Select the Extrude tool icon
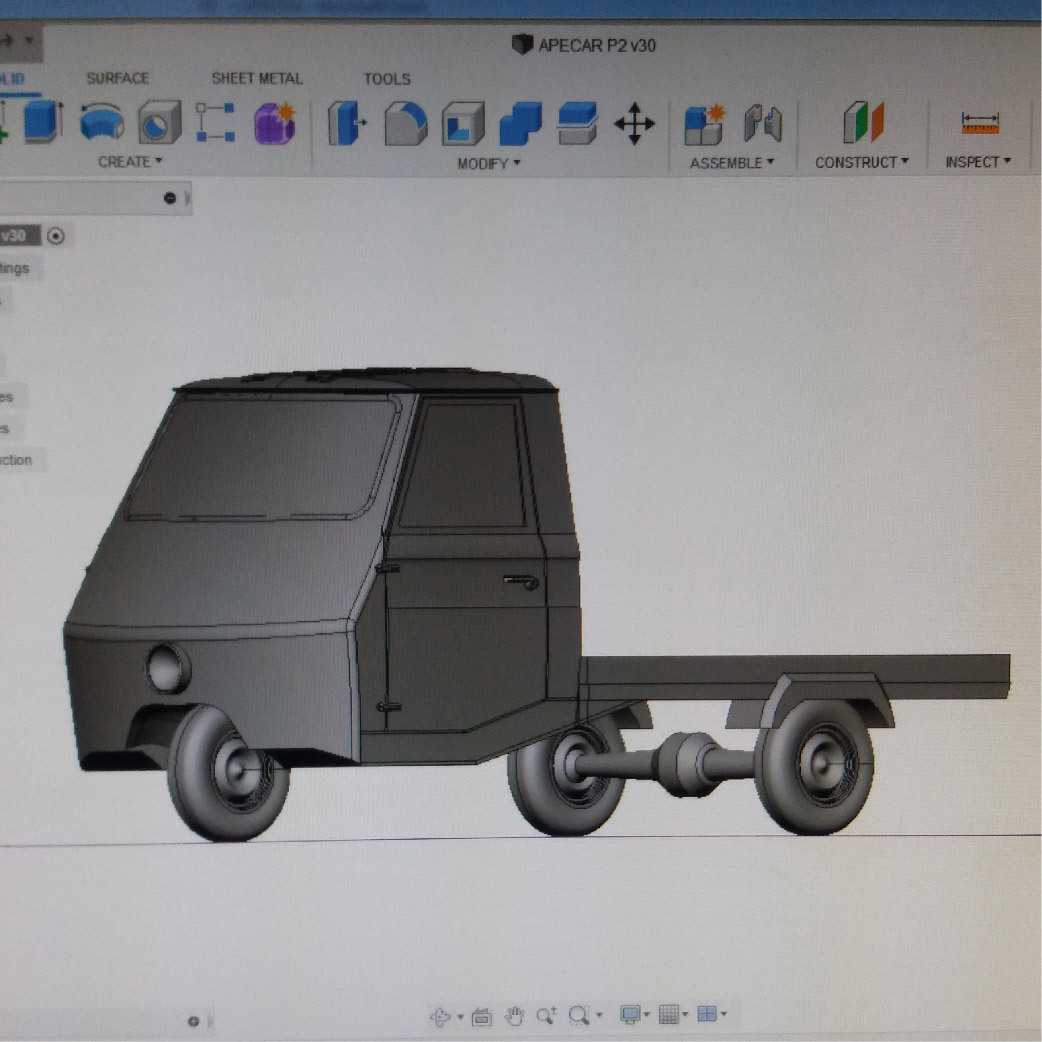1042x1042 pixels. [43, 122]
